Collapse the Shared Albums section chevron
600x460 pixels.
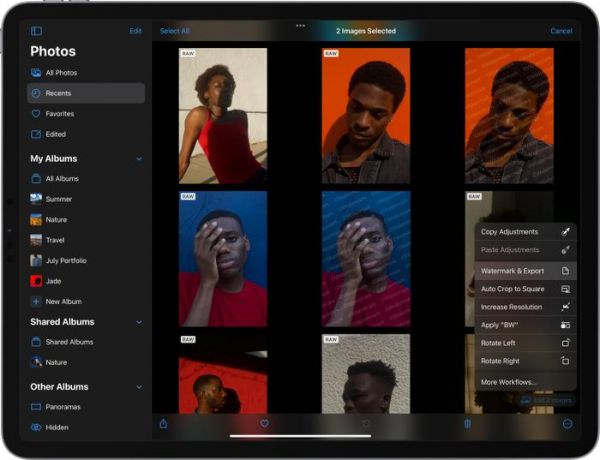(139, 322)
